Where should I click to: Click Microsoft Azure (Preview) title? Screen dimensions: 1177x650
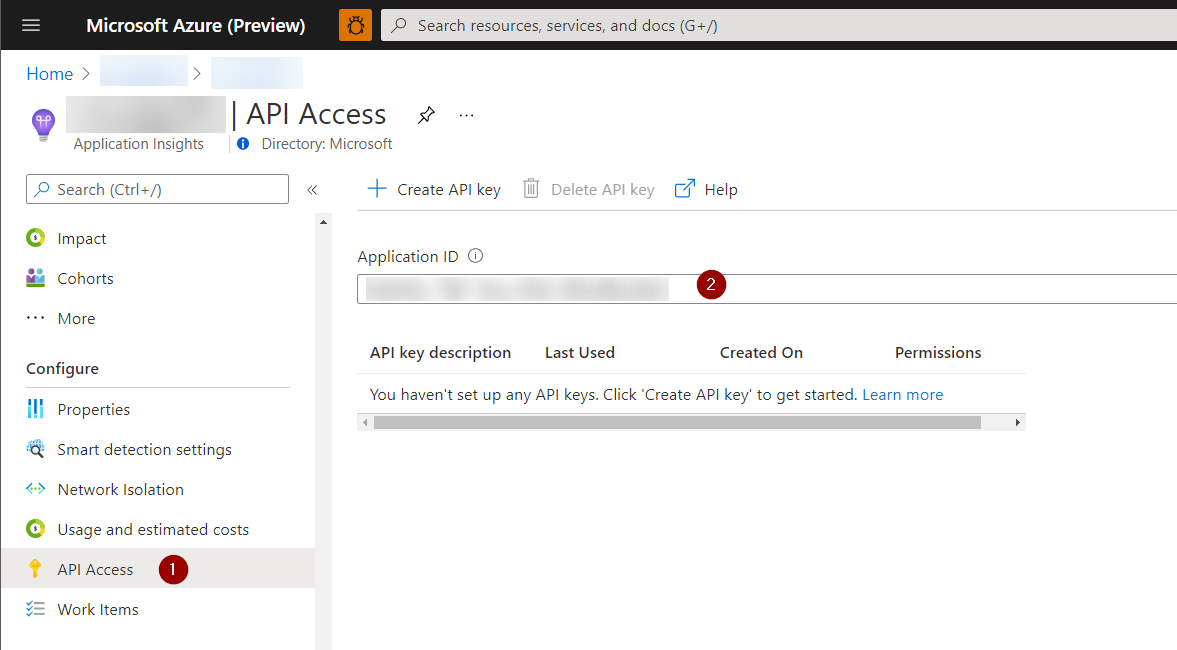196,26
